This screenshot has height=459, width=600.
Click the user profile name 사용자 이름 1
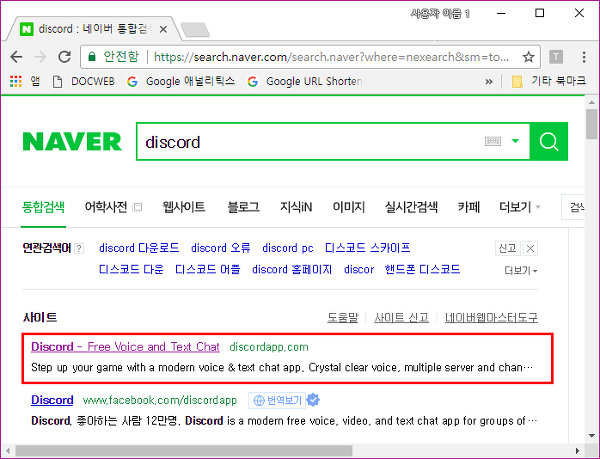click(x=440, y=14)
